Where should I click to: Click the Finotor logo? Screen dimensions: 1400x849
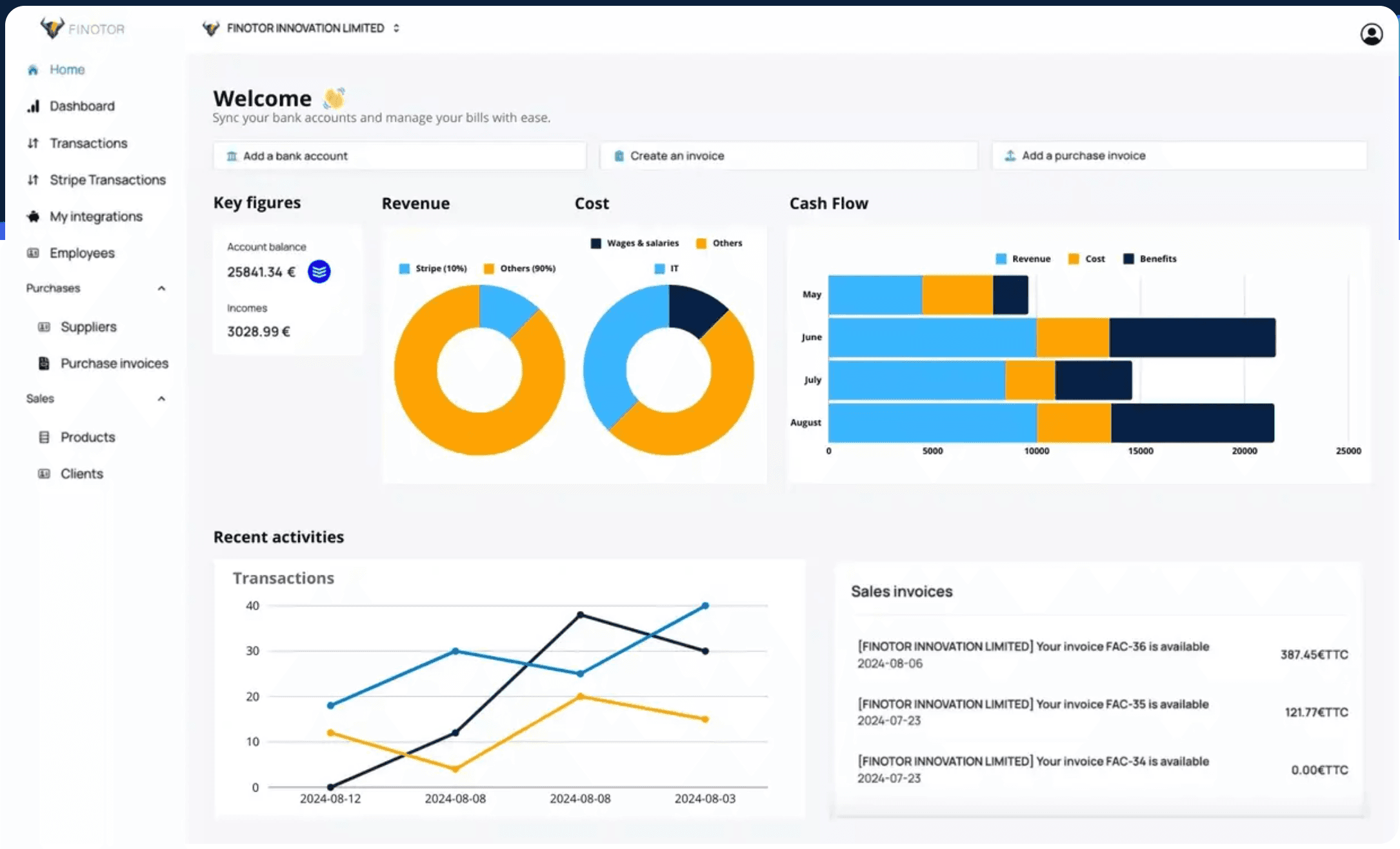[x=83, y=28]
